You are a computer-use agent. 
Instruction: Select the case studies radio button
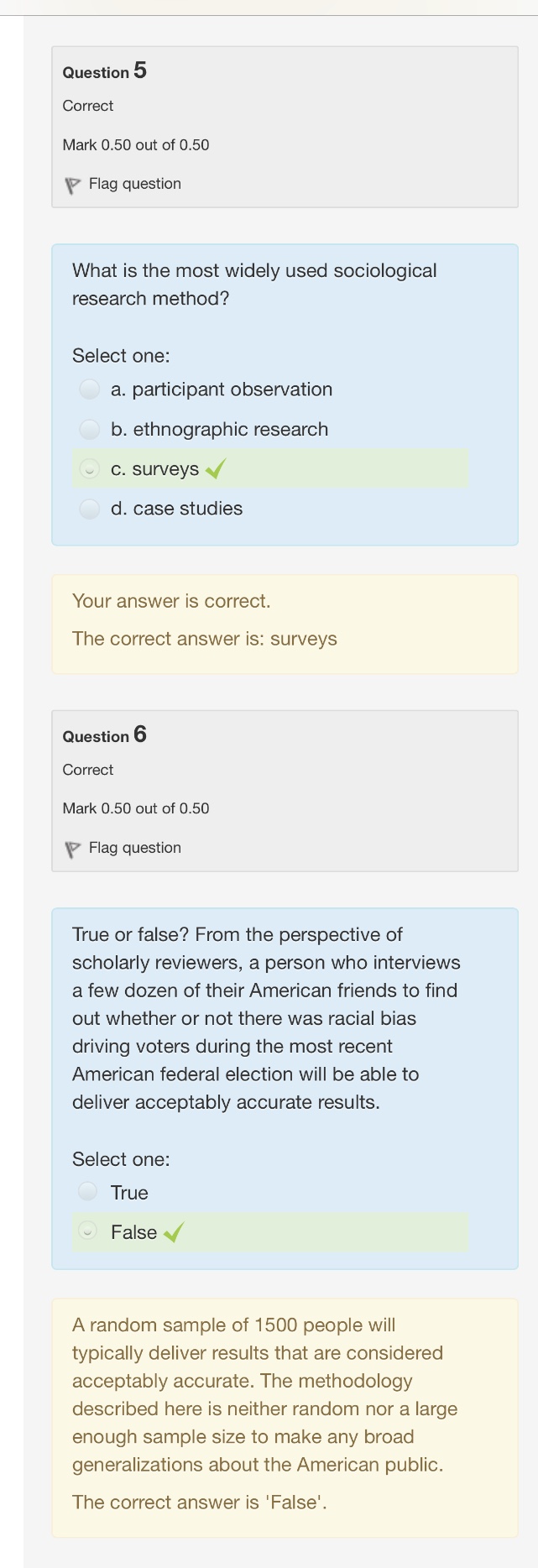pos(89,509)
